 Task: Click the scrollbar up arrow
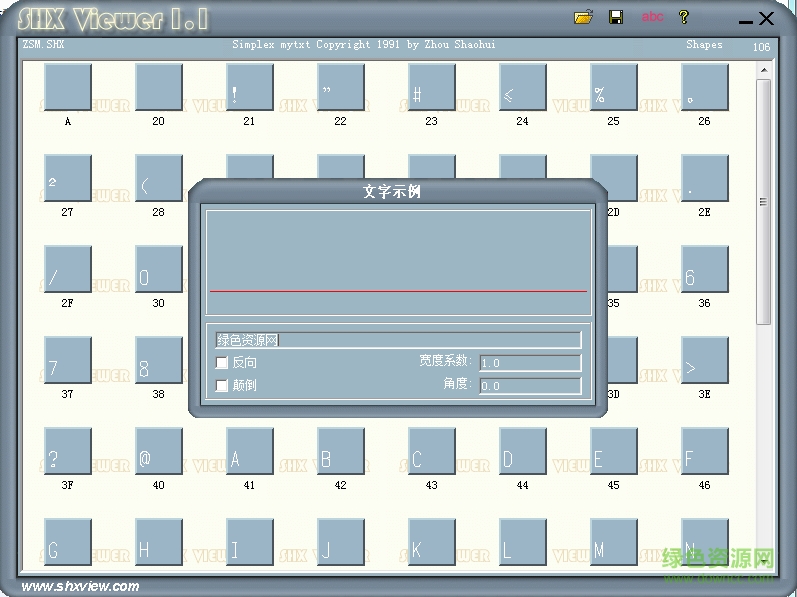763,70
